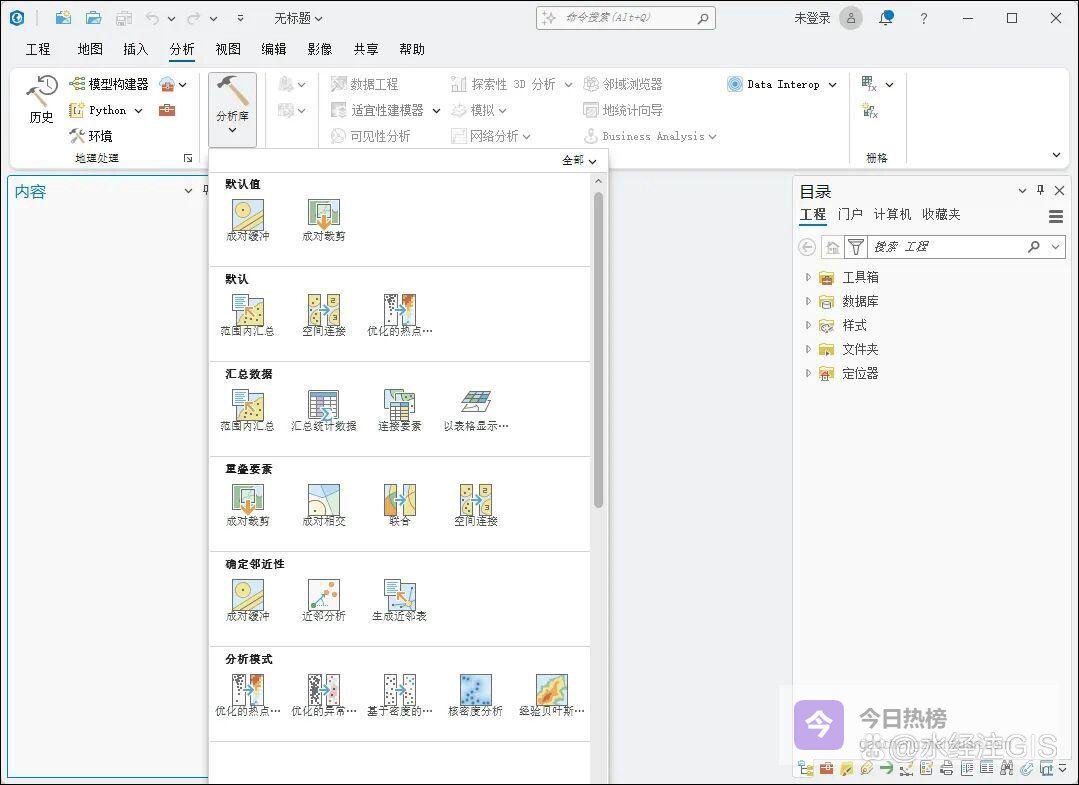Image resolution: width=1079 pixels, height=785 pixels.
Task: Select the 连接要素 tool
Action: coord(399,410)
